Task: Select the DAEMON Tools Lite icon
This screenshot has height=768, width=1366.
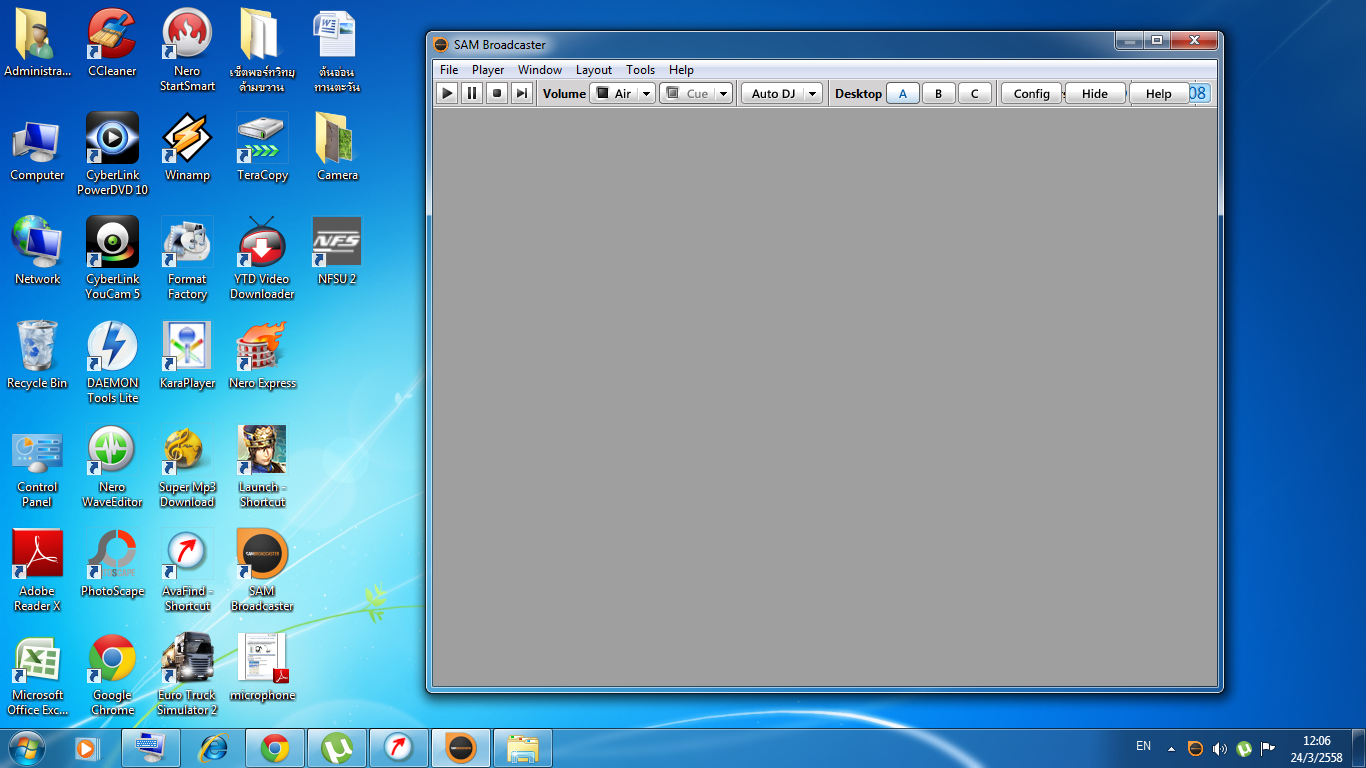Action: [112, 362]
